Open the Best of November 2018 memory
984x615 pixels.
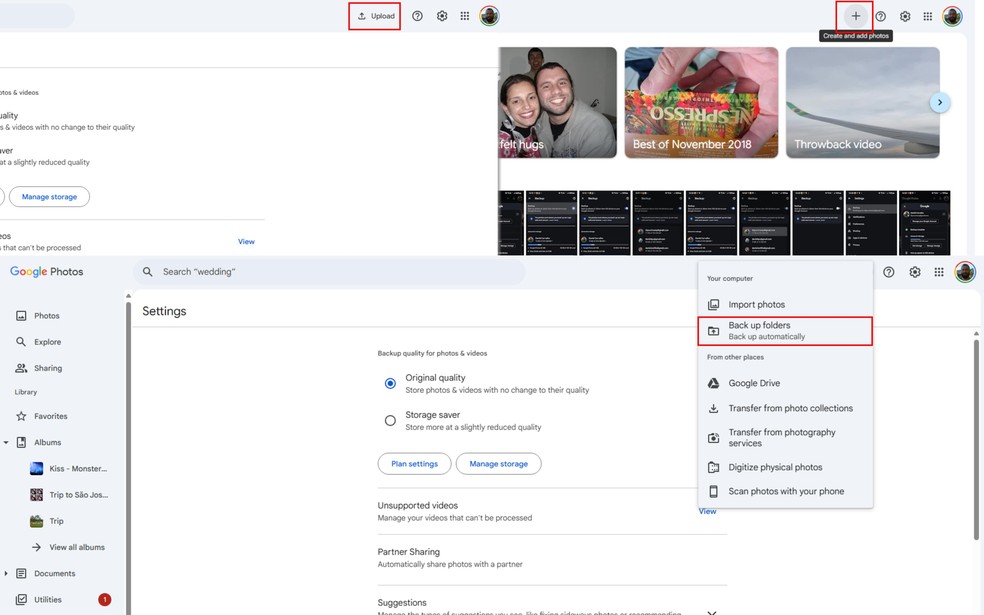[x=702, y=102]
